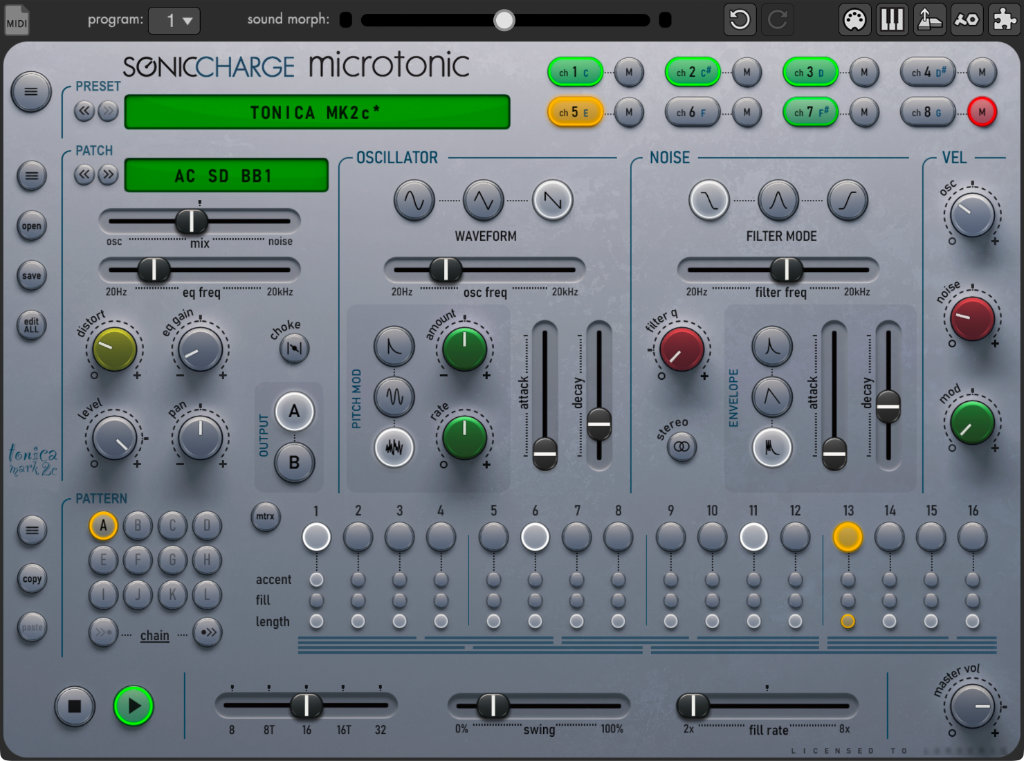
Task: Mute channel 8 G
Action: click(x=982, y=112)
